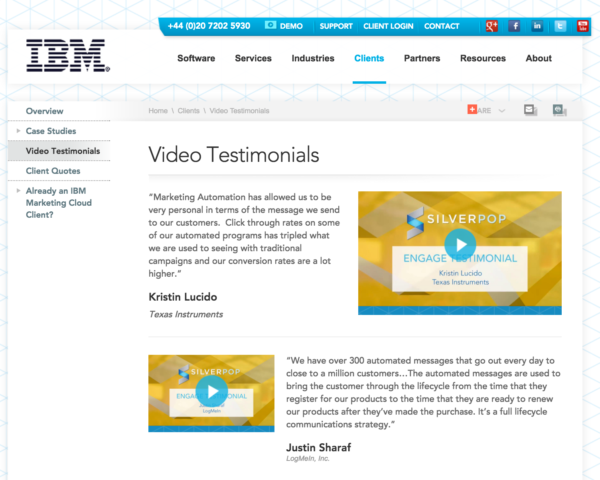Click the Marketing Automation quote paragraph
The height and width of the screenshot is (480, 600).
(x=244, y=235)
